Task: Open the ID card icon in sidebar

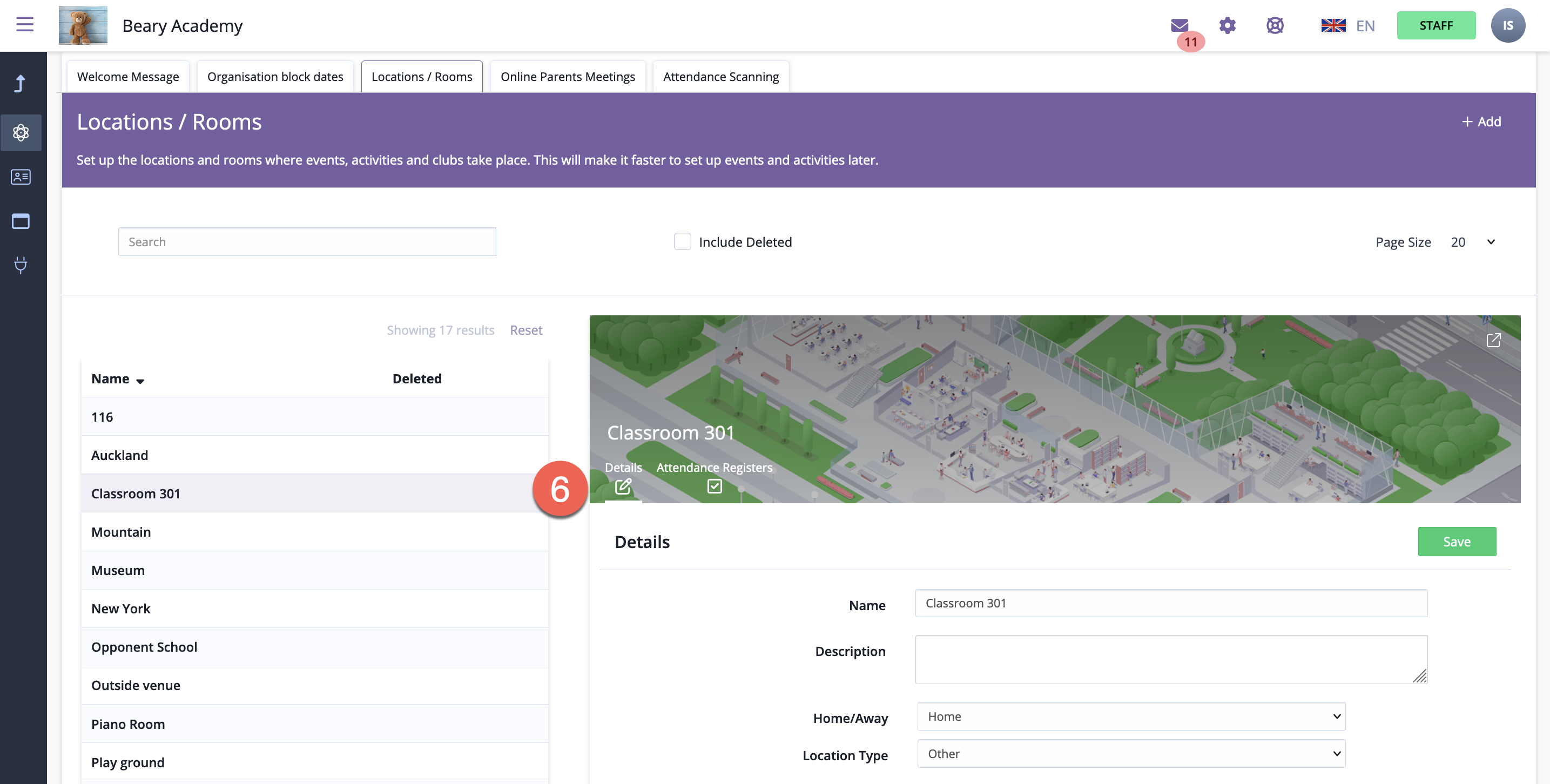Action: (21, 177)
